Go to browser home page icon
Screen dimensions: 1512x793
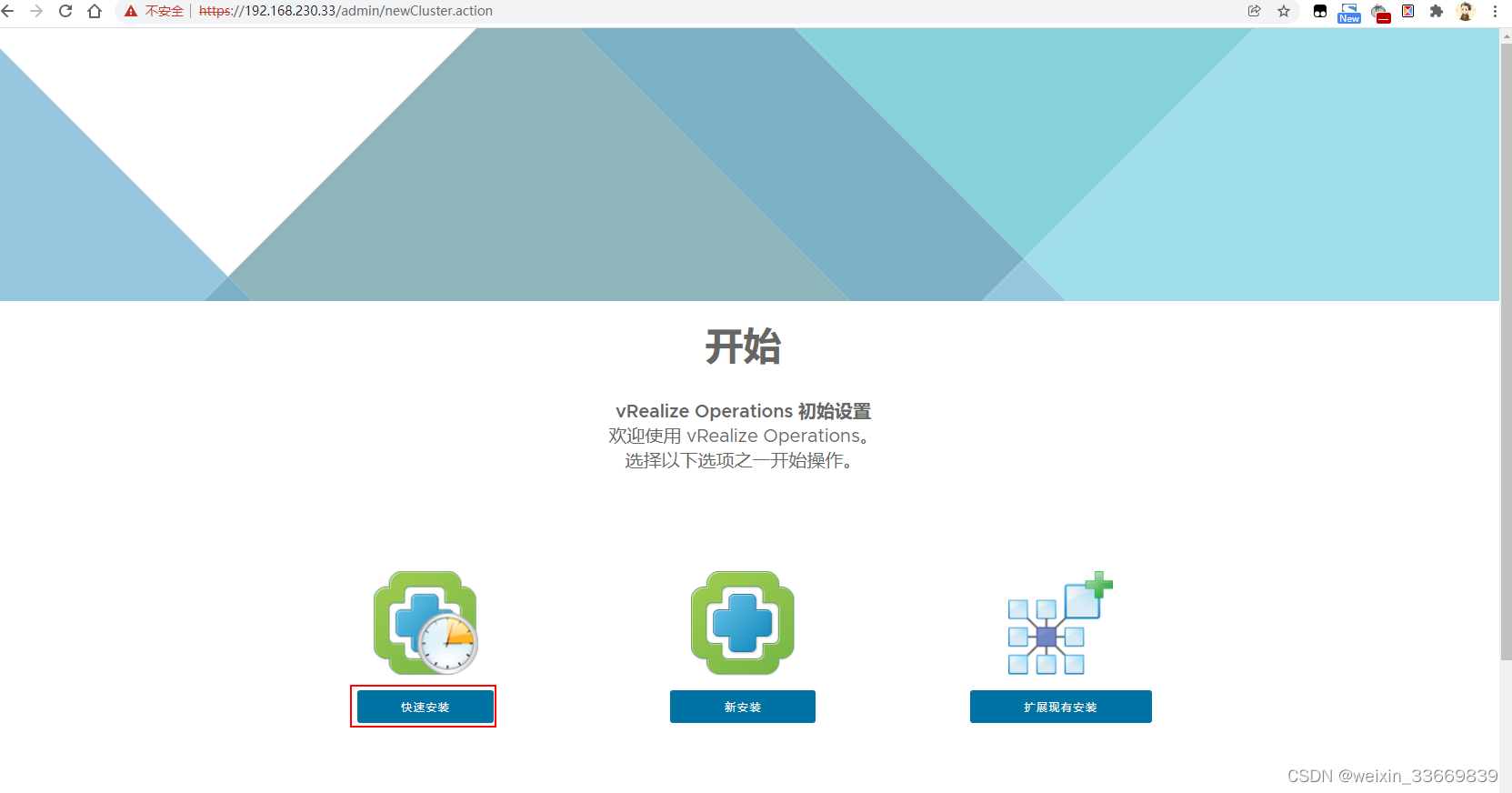click(x=95, y=11)
